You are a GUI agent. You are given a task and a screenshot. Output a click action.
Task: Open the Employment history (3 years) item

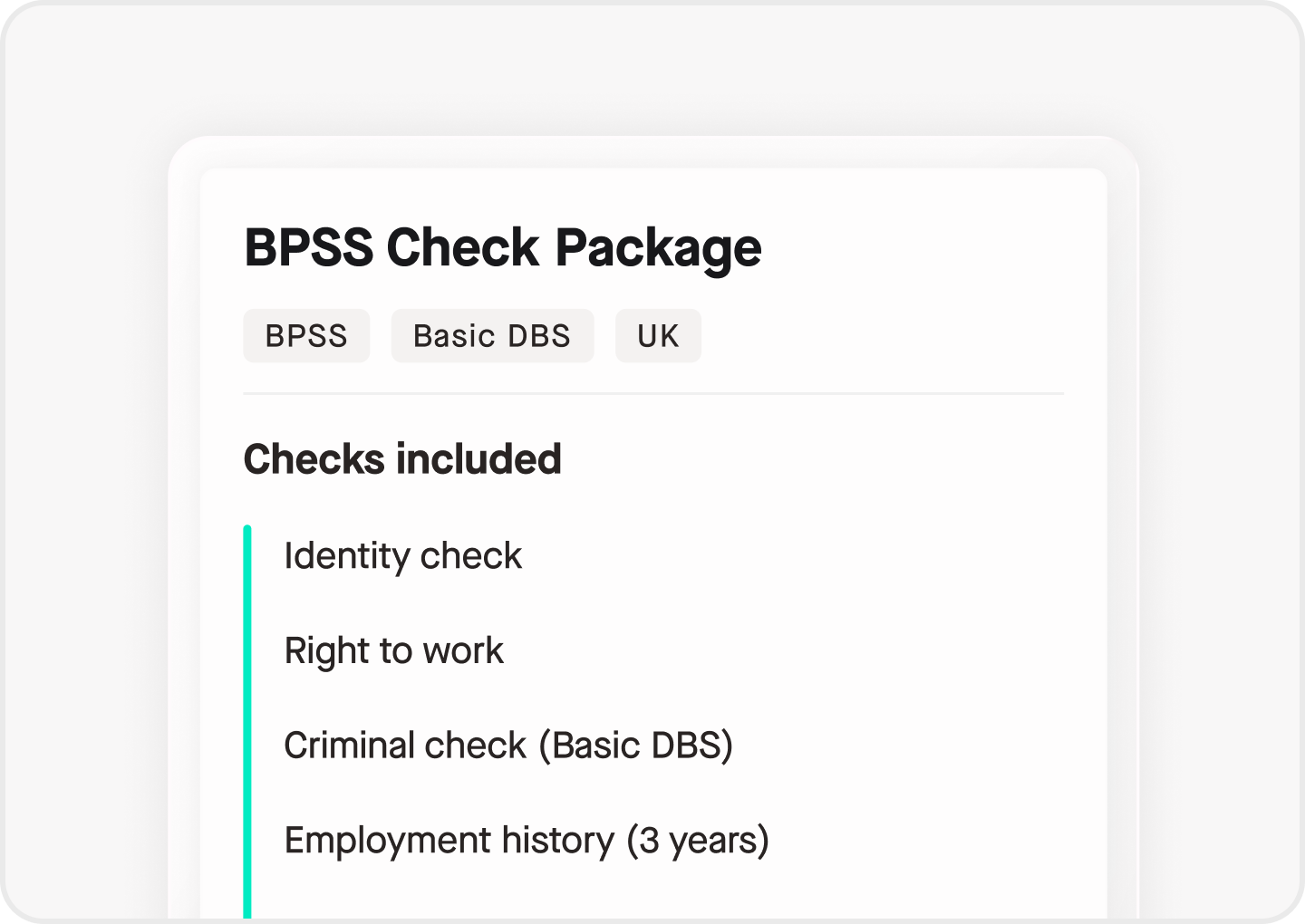(x=527, y=841)
